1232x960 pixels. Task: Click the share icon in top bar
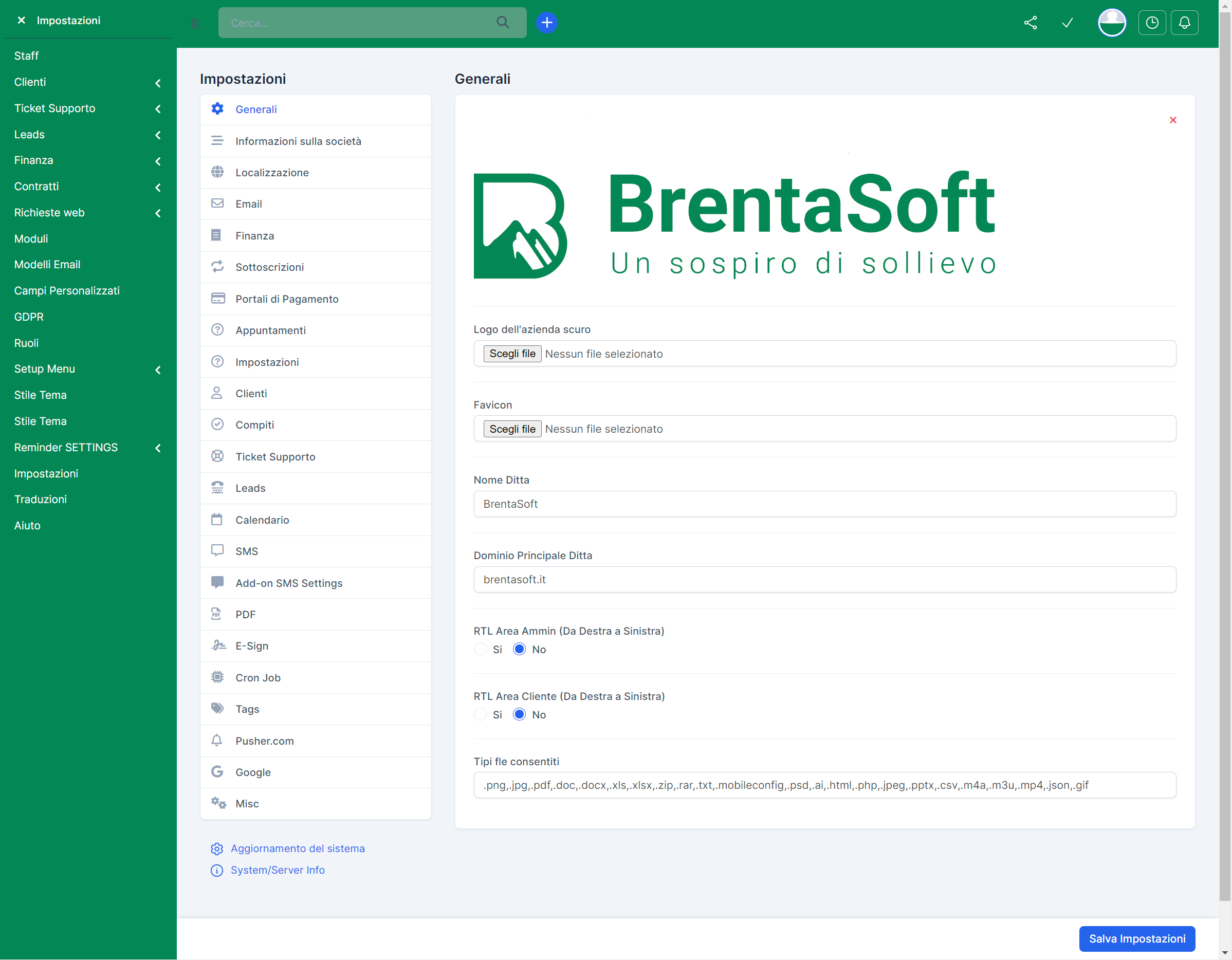1030,23
